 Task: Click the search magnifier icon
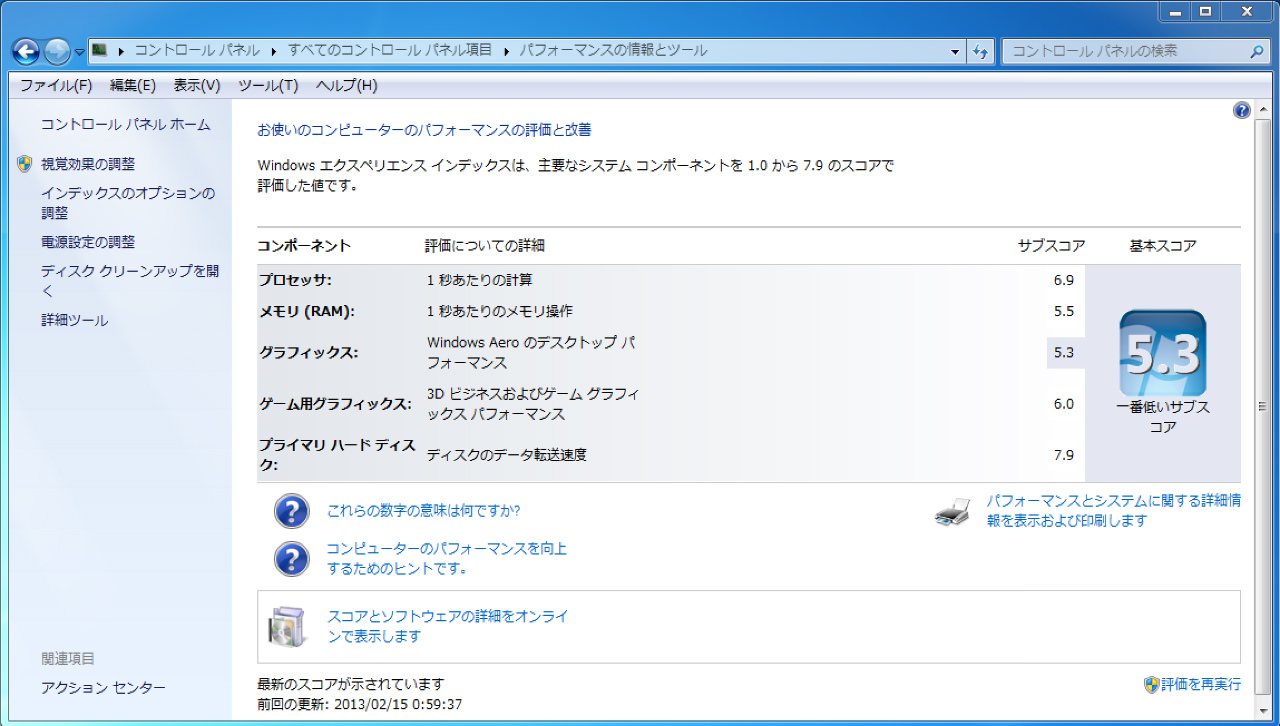click(x=1257, y=51)
